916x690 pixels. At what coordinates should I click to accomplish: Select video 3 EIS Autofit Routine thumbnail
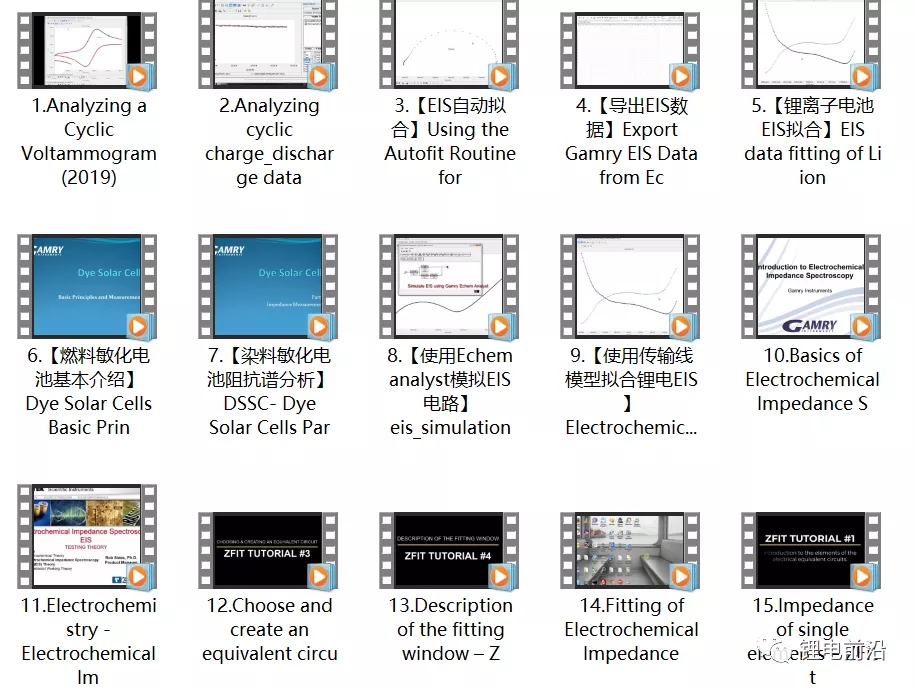point(450,44)
